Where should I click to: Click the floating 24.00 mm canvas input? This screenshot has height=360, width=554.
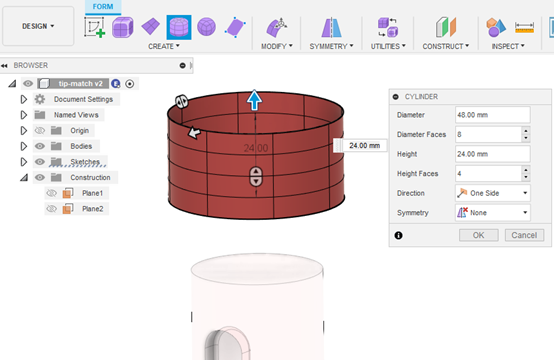(x=364, y=146)
